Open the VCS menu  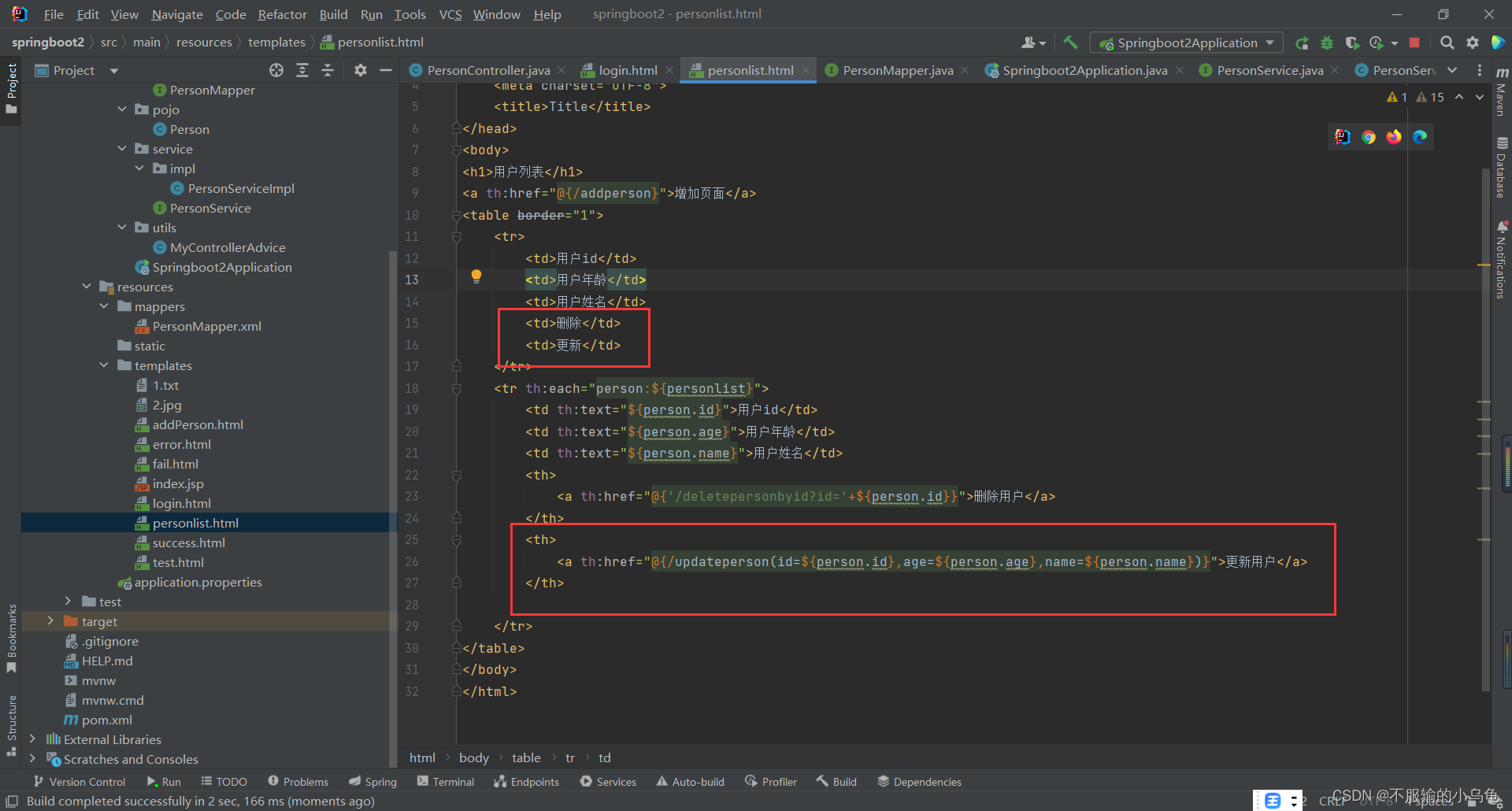tap(450, 14)
